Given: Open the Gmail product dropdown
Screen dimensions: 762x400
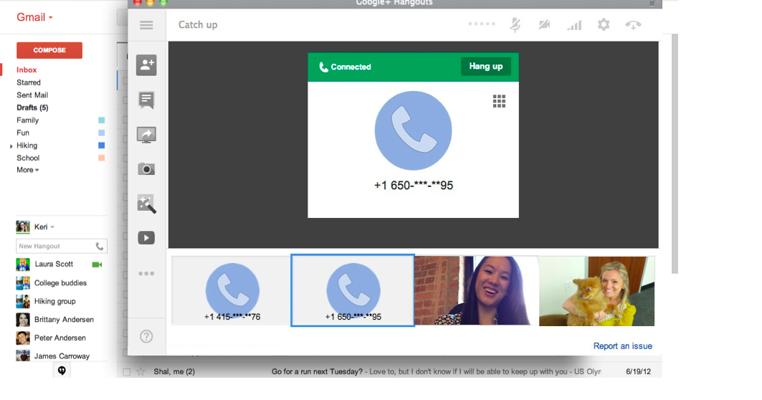Looking at the screenshot, I should 34,17.
